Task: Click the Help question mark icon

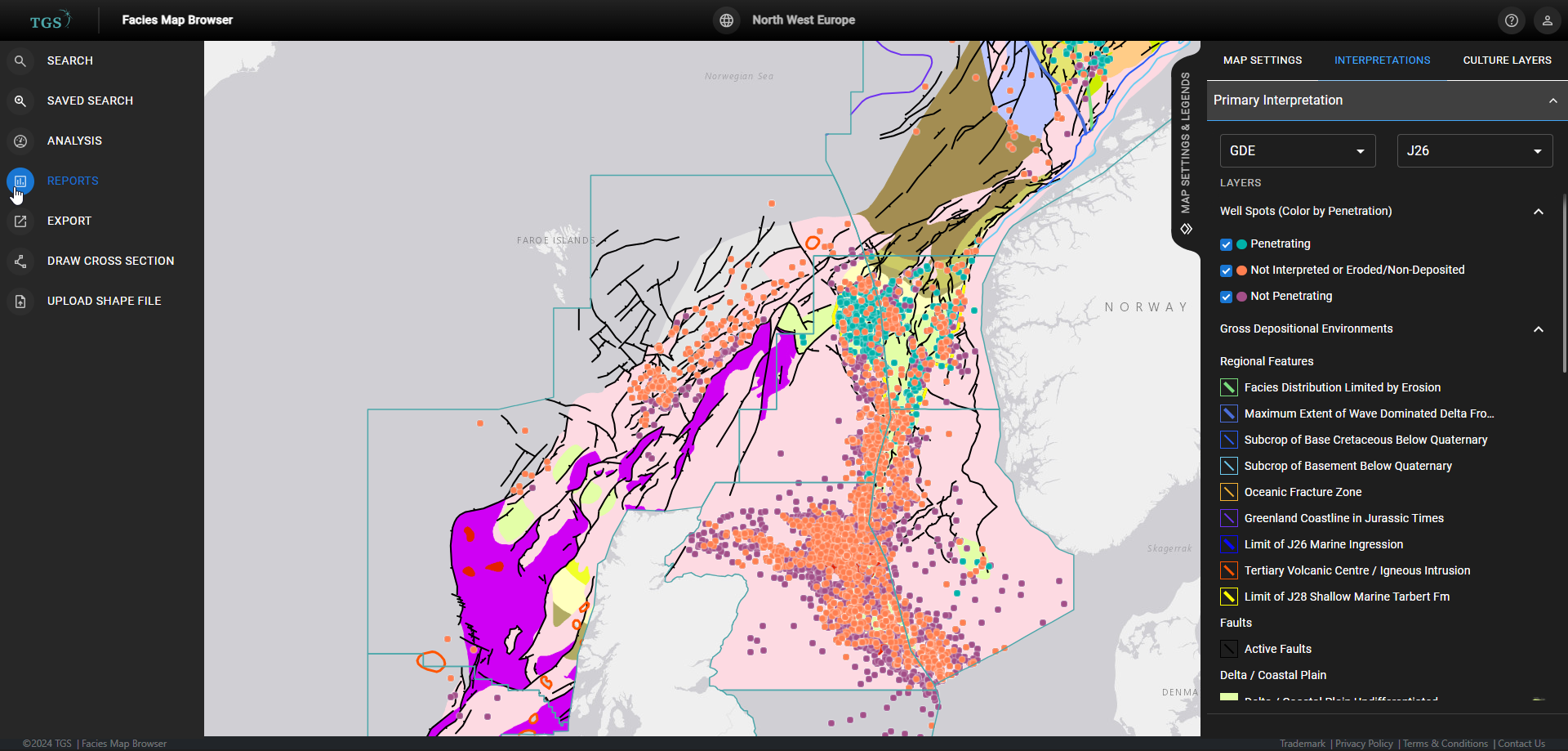Action: pos(1511,20)
